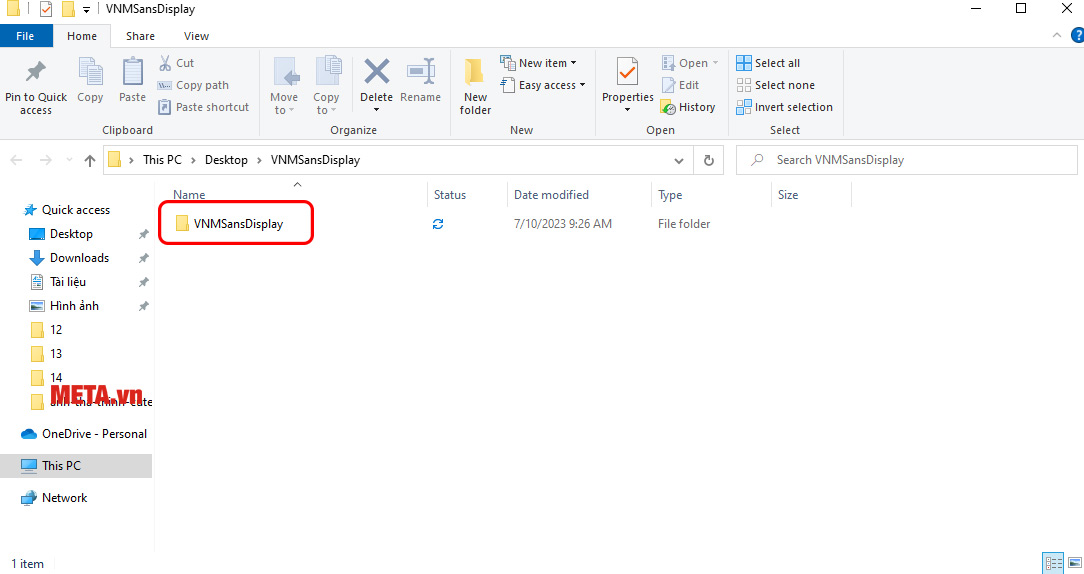Open Help via question mark icon
This screenshot has width=1084, height=574.
(1077, 35)
